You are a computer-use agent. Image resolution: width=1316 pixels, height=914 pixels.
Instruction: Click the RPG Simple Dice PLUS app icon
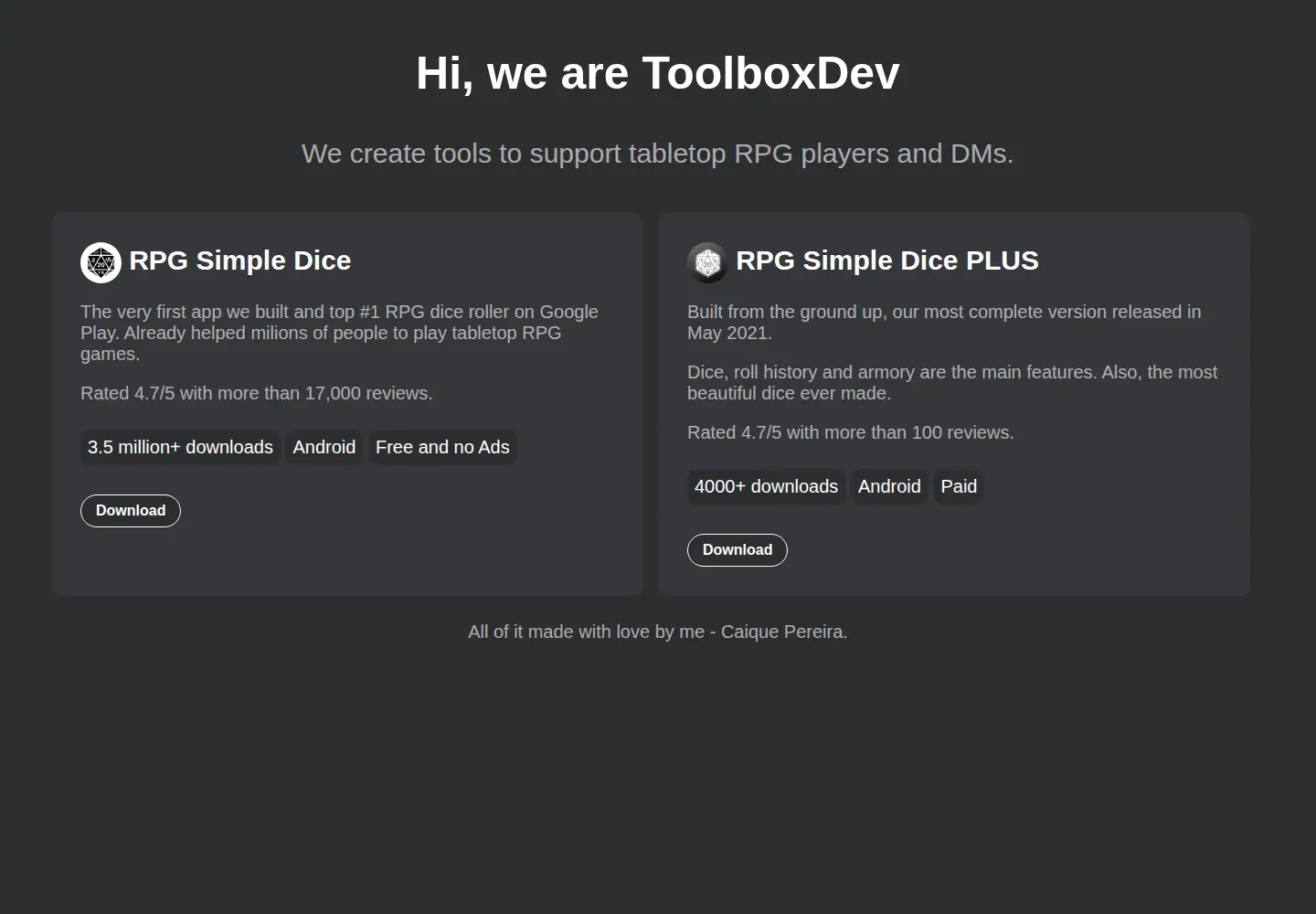coord(707,262)
